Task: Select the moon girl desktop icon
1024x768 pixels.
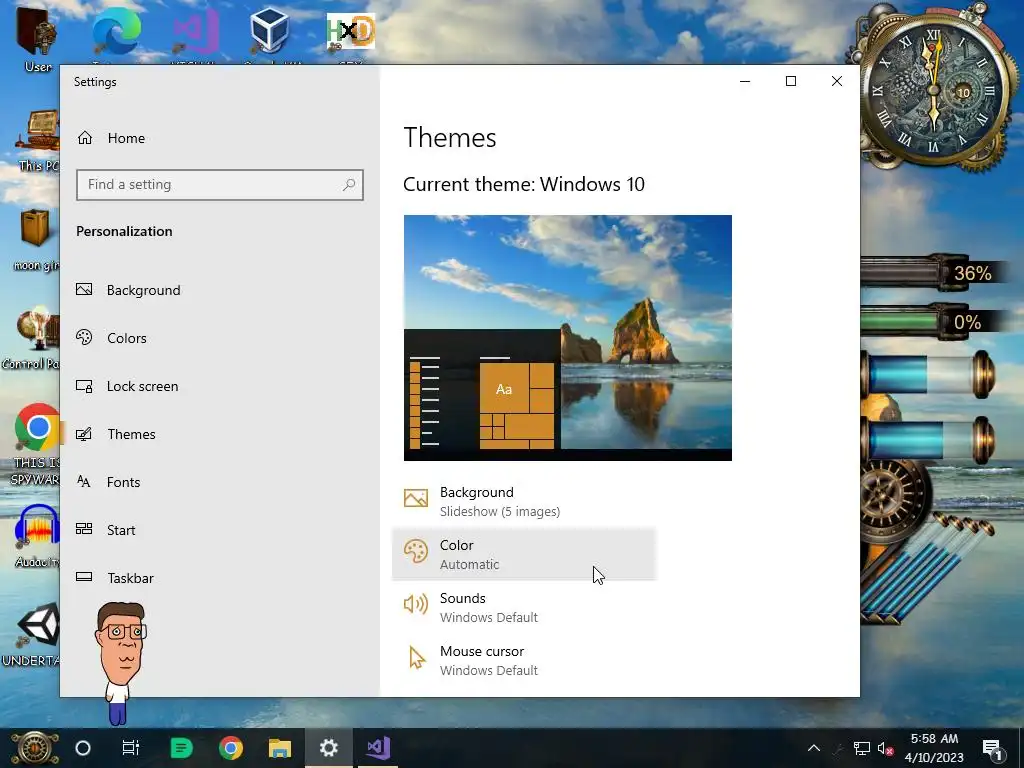Action: click(x=36, y=240)
